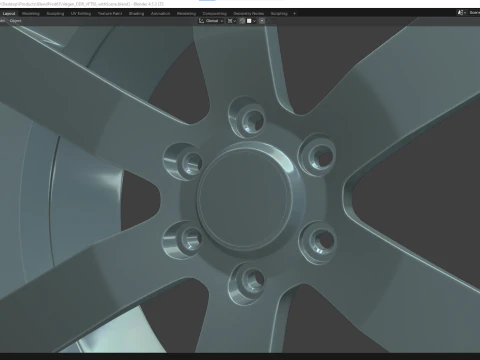Screen dimensions: 480x360
Task: Open the Animation workspace tab
Action: point(160,13)
